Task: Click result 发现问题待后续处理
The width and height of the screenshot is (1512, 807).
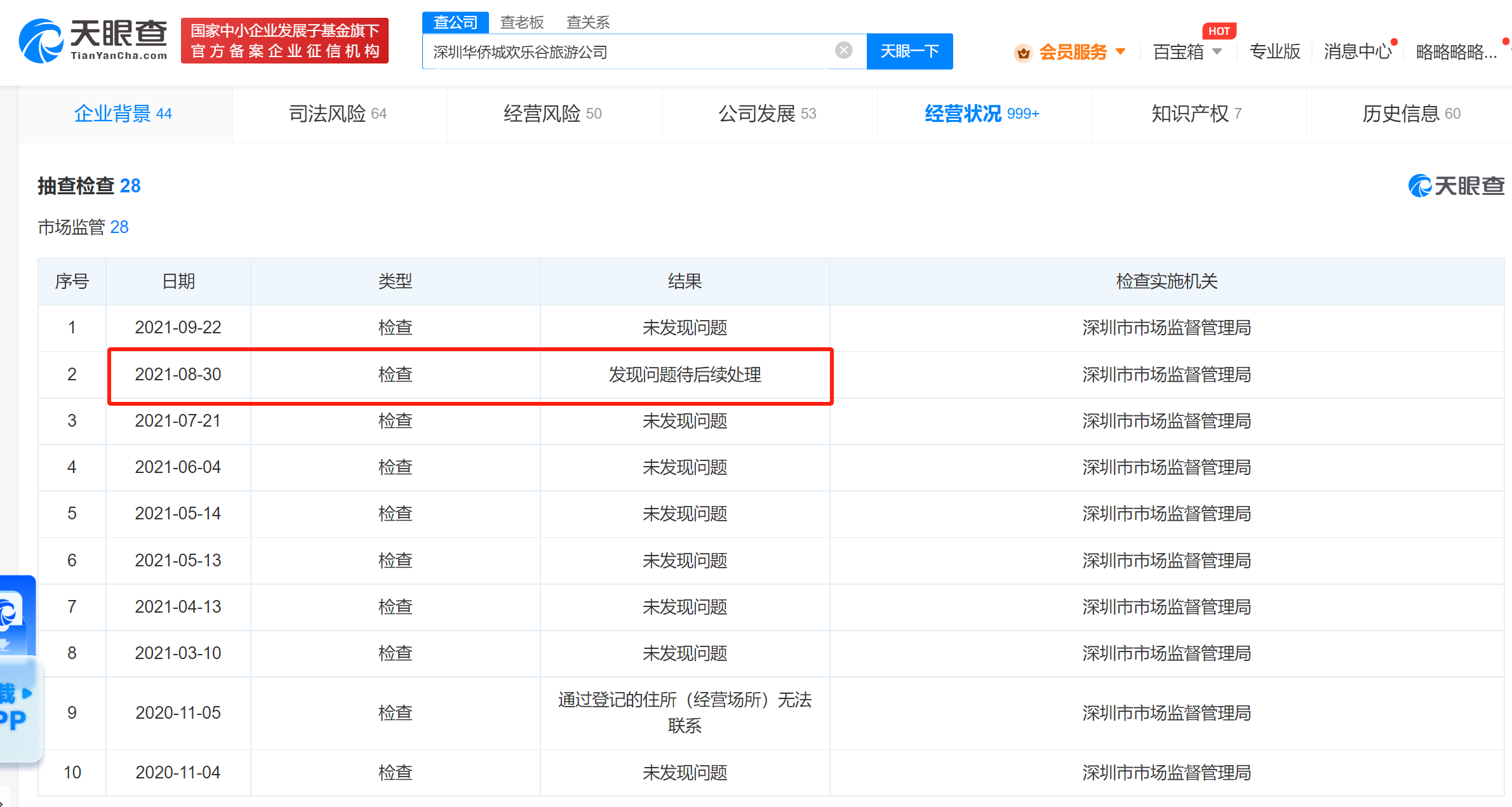Action: [x=685, y=375]
